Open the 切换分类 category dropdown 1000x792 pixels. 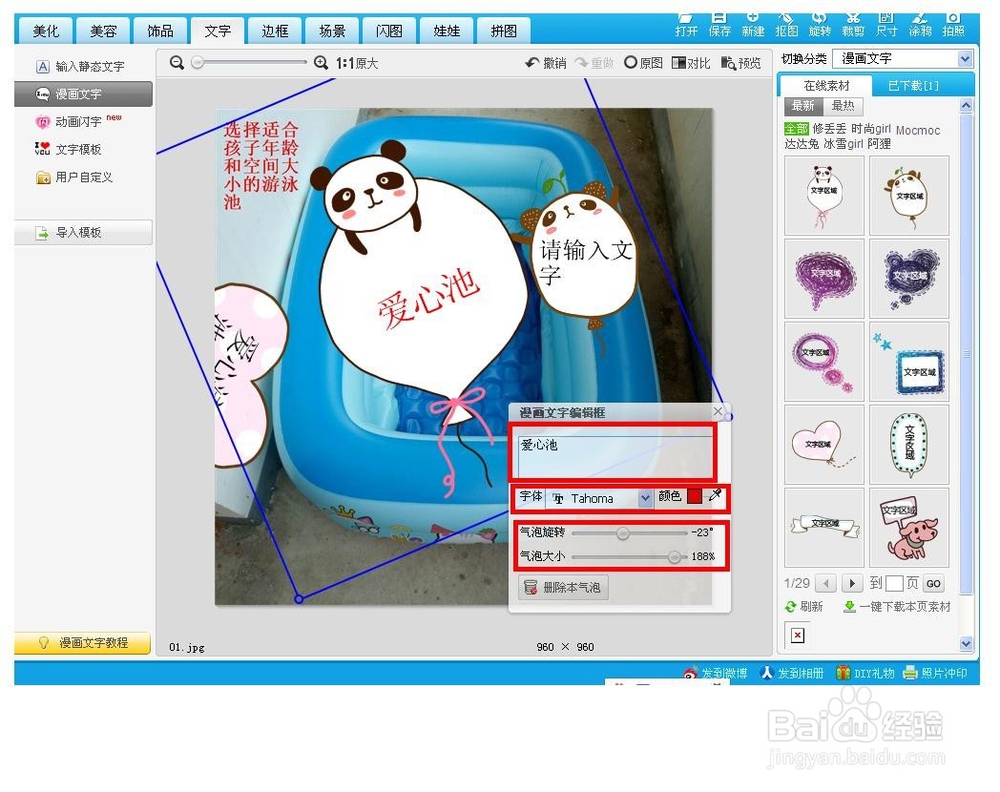click(x=903, y=58)
